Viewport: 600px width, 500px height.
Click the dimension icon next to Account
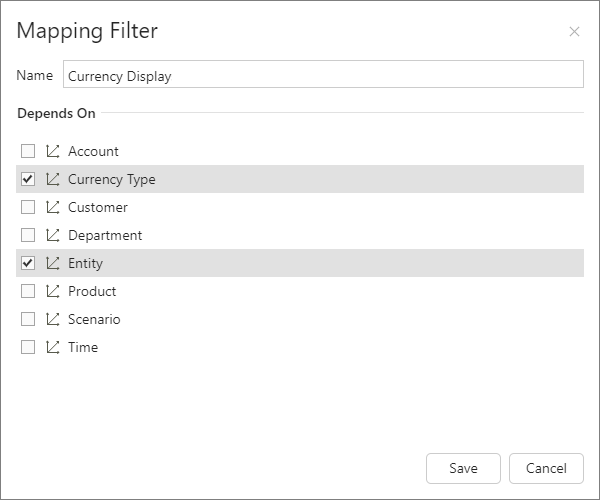click(x=53, y=151)
